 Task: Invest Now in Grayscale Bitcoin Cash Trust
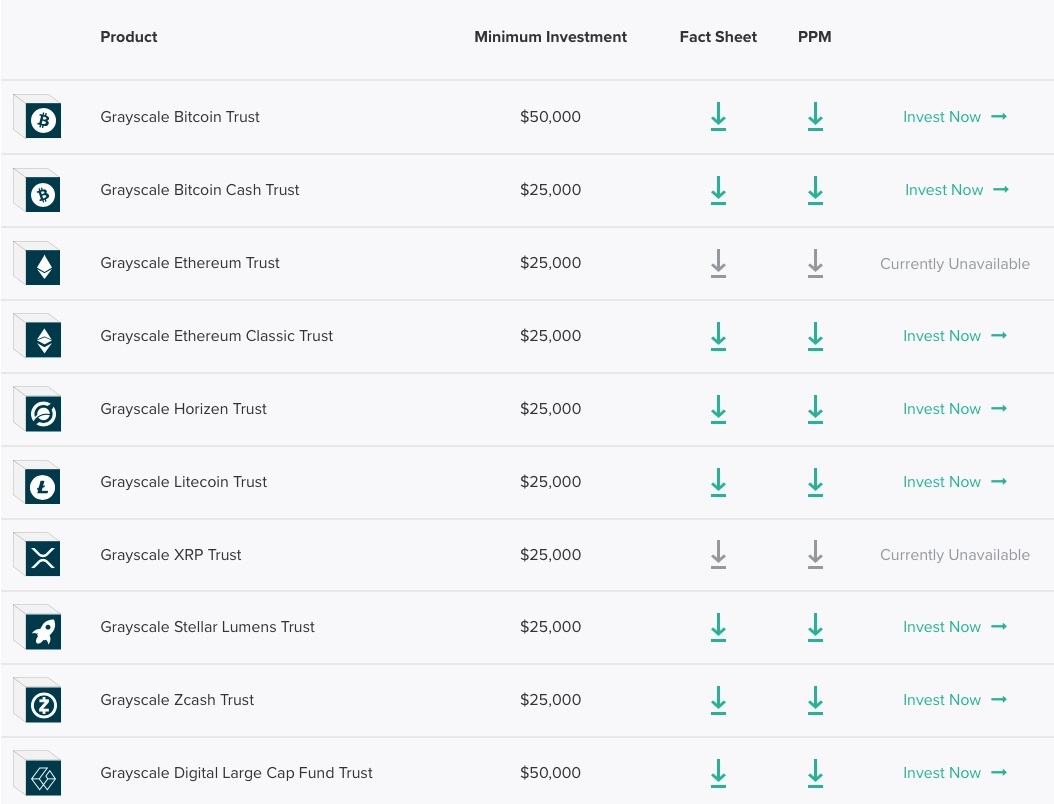[x=957, y=190]
